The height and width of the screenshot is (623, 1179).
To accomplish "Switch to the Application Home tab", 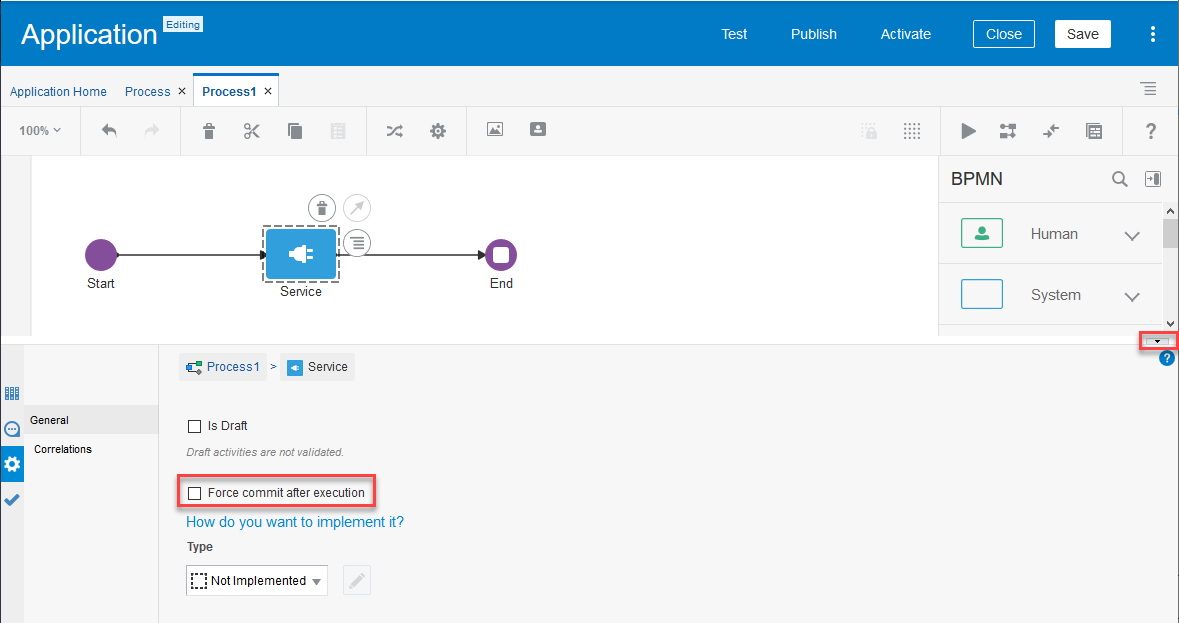I will [58, 91].
